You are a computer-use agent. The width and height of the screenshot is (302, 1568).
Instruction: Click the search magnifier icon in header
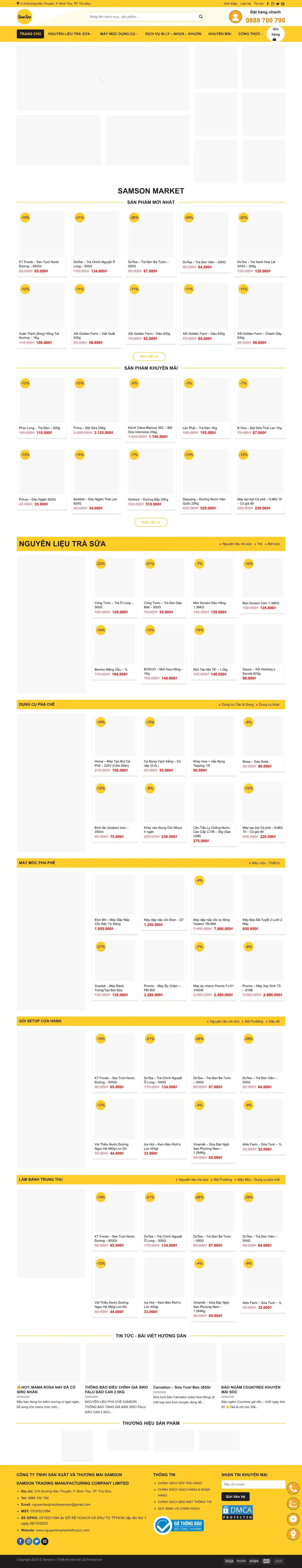[x=200, y=17]
